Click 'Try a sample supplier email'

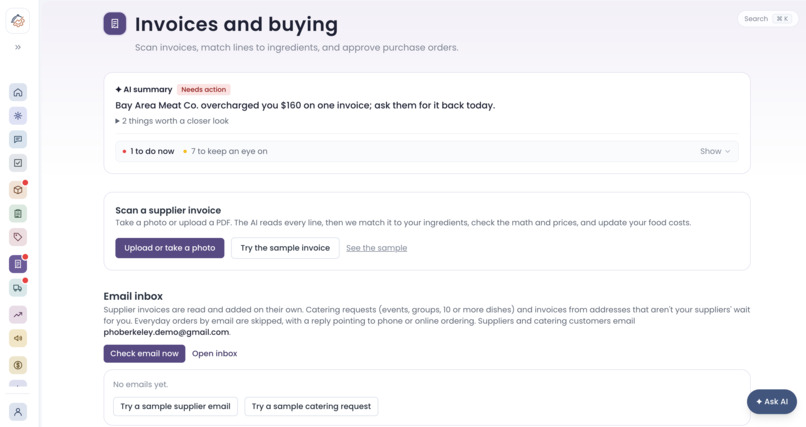[175, 406]
